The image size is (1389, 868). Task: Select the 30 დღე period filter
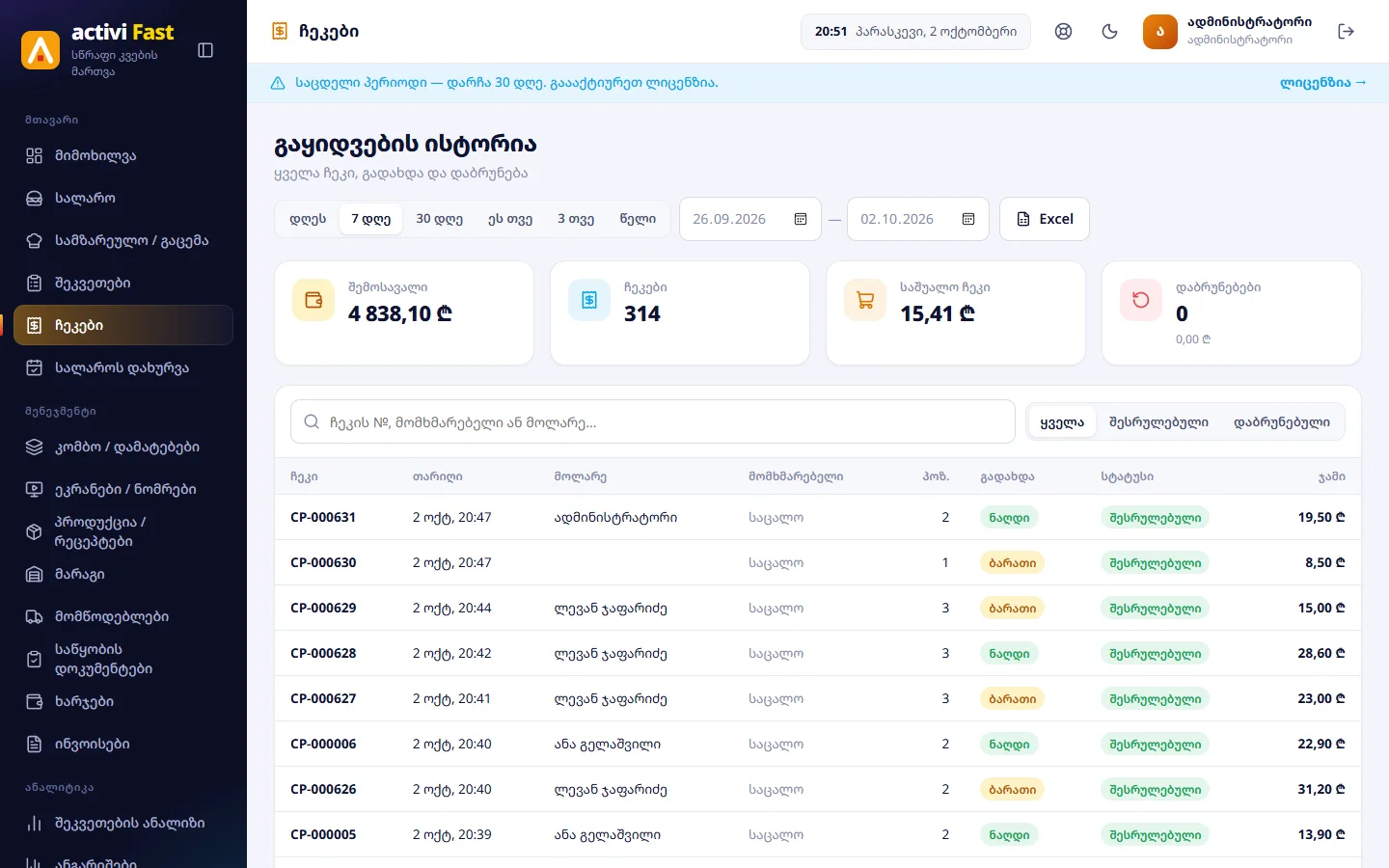(x=439, y=219)
